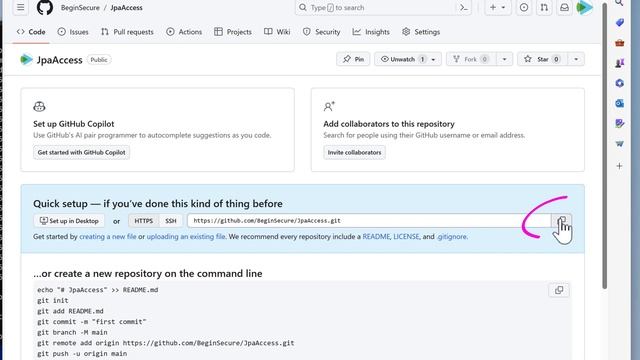
Task: Open the browser sidebar games icon
Action: point(619,63)
